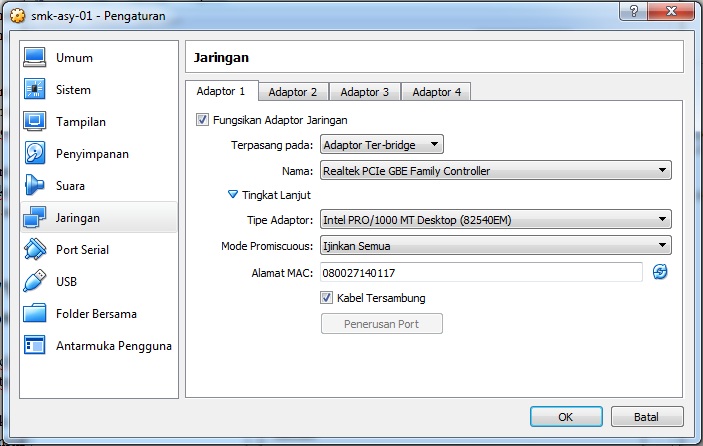Click the Alamat MAC input field

pos(481,273)
